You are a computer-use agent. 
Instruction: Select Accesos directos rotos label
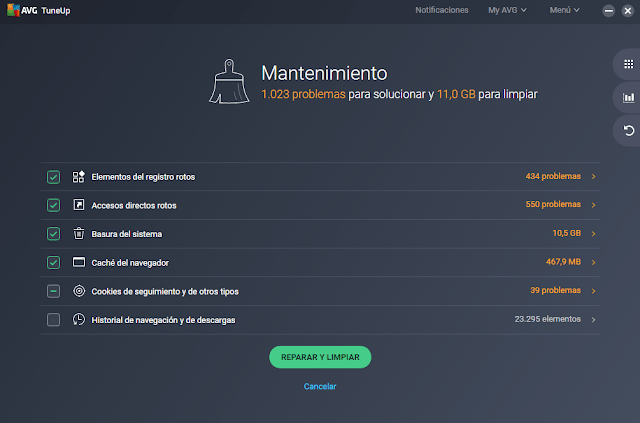134,205
